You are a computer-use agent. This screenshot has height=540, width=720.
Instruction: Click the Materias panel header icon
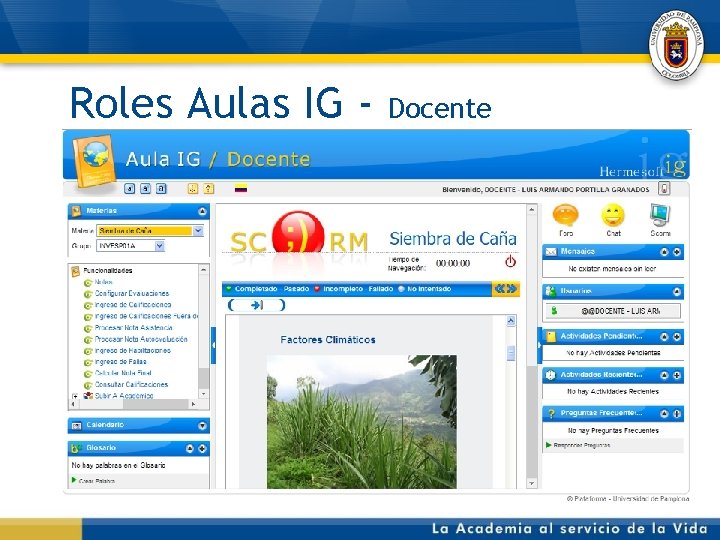pos(76,211)
